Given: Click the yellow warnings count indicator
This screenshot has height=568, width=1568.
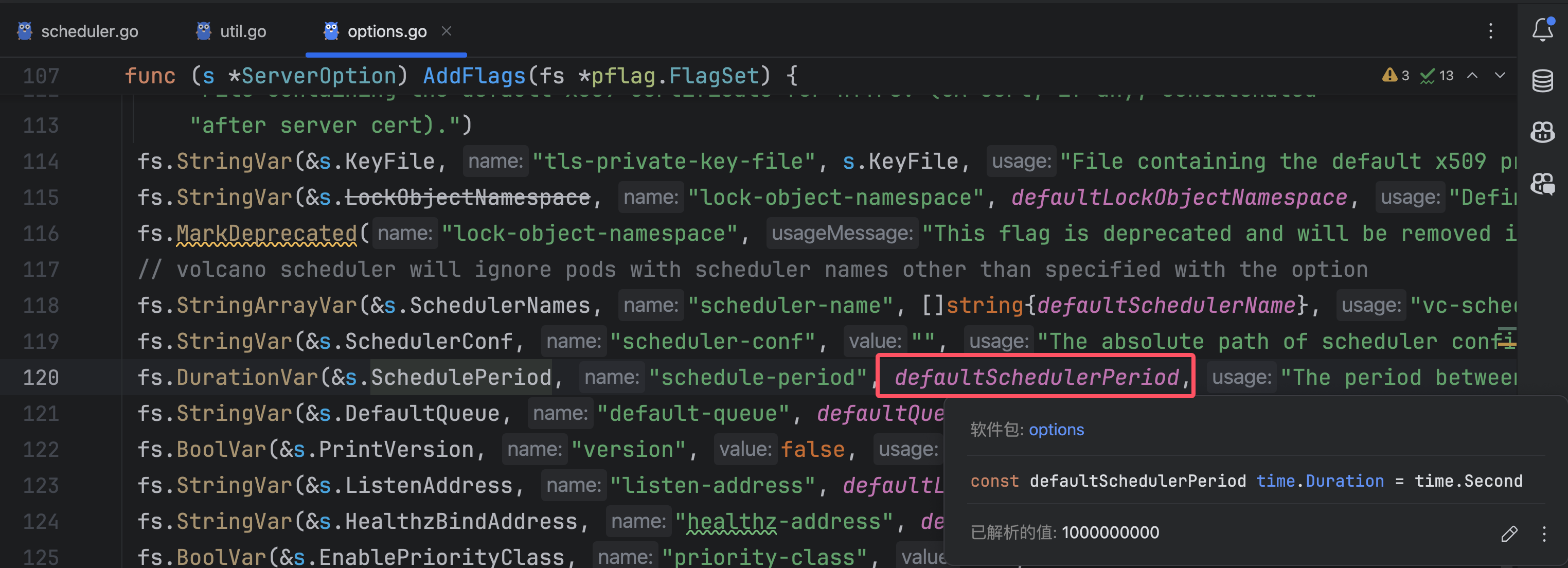Looking at the screenshot, I should coord(1395,76).
